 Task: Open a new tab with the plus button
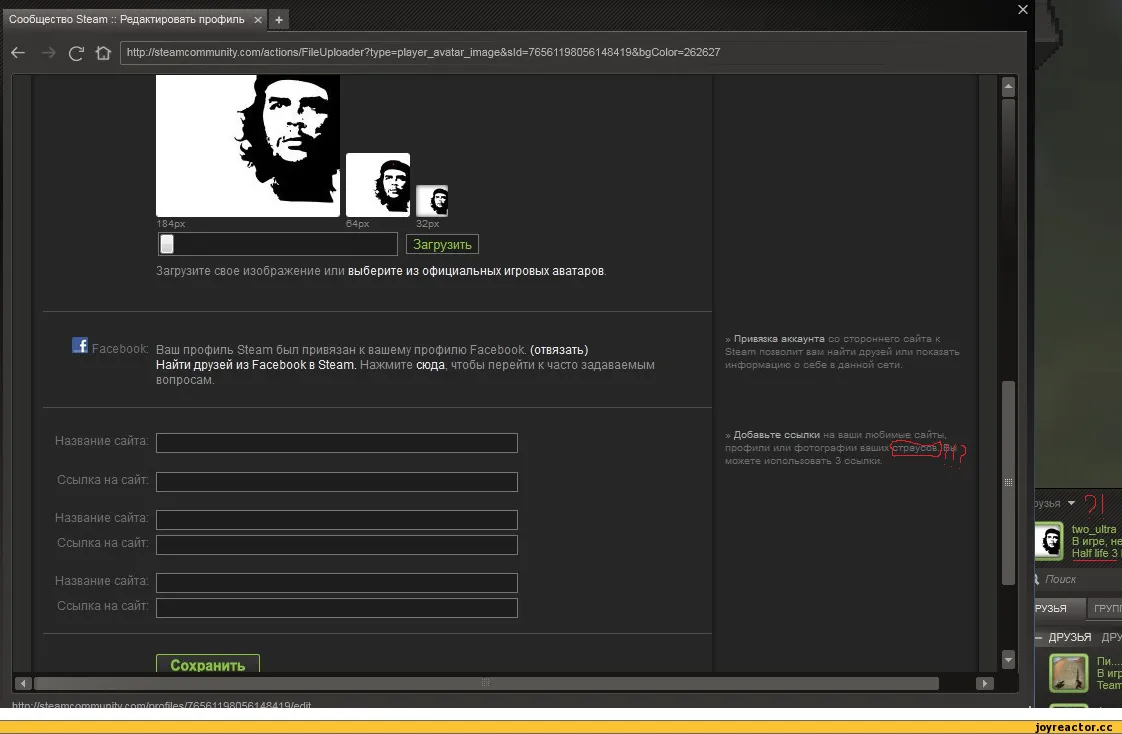click(x=279, y=20)
